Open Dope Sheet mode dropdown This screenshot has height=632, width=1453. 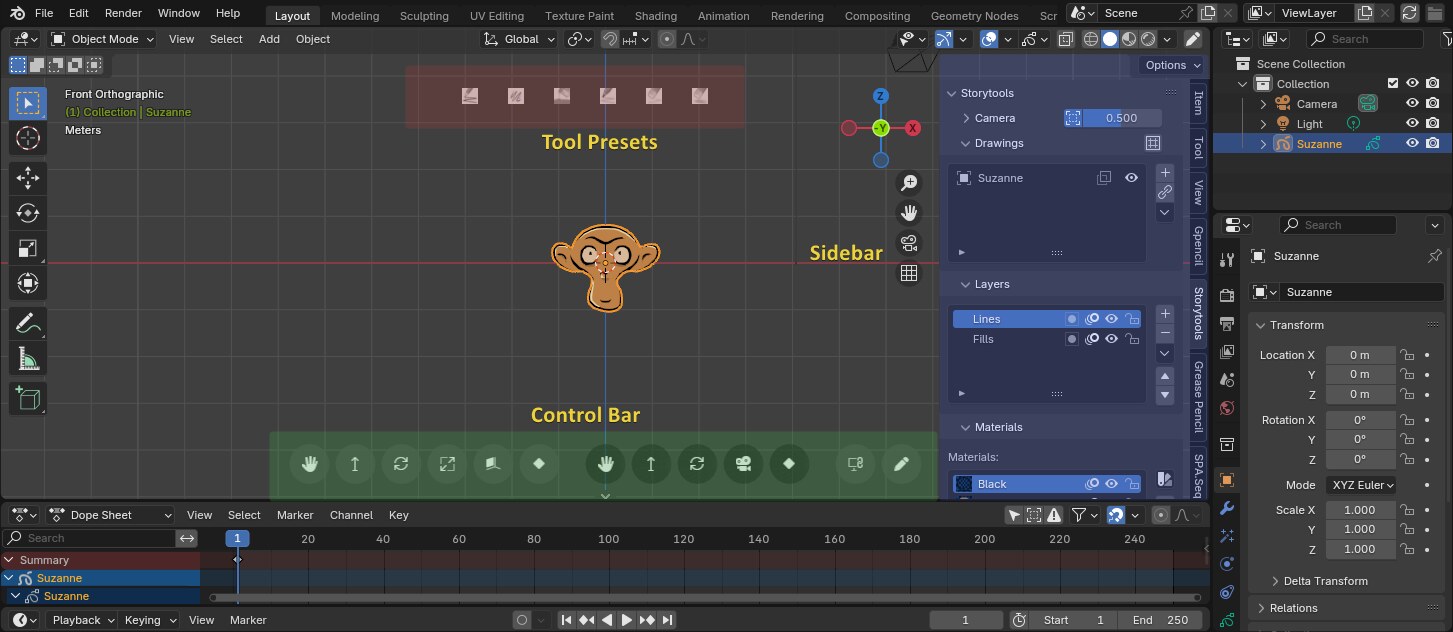coord(111,515)
